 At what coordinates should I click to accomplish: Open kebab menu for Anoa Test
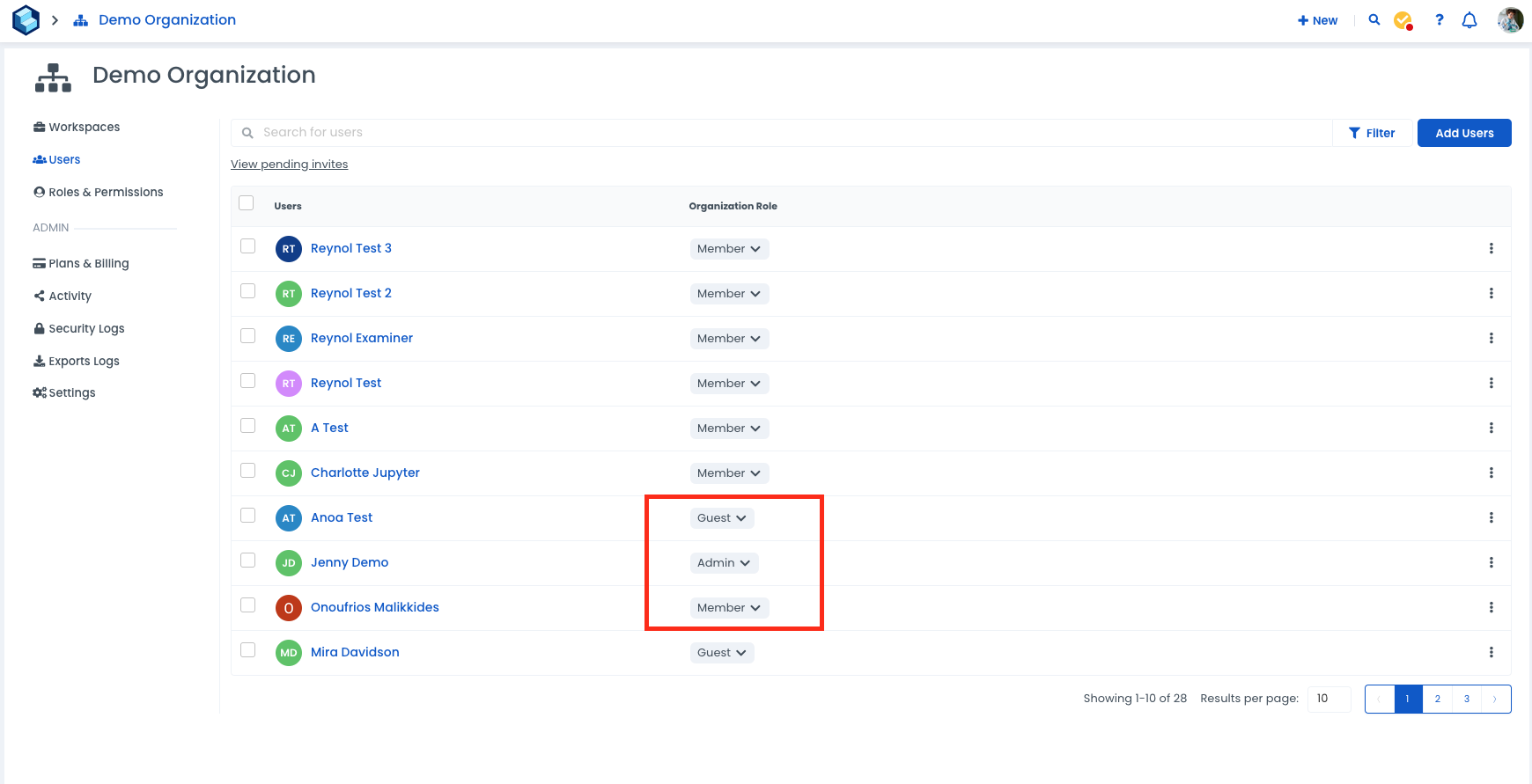[1491, 518]
